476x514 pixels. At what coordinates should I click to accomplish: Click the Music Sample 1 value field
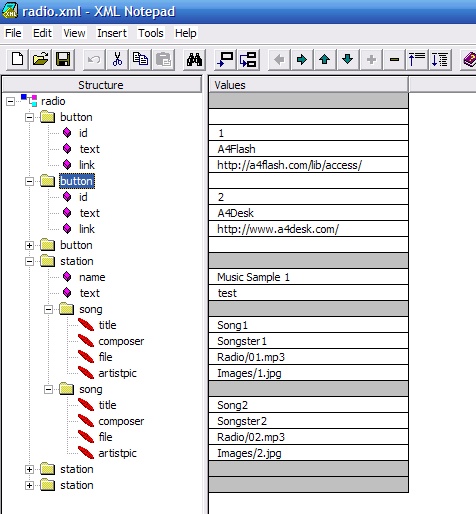point(308,277)
